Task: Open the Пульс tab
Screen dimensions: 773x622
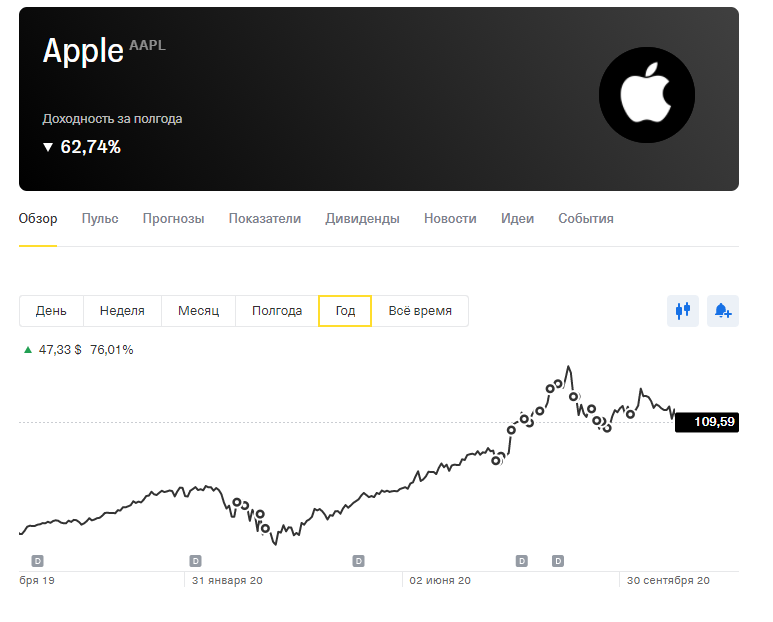Action: coord(100,218)
